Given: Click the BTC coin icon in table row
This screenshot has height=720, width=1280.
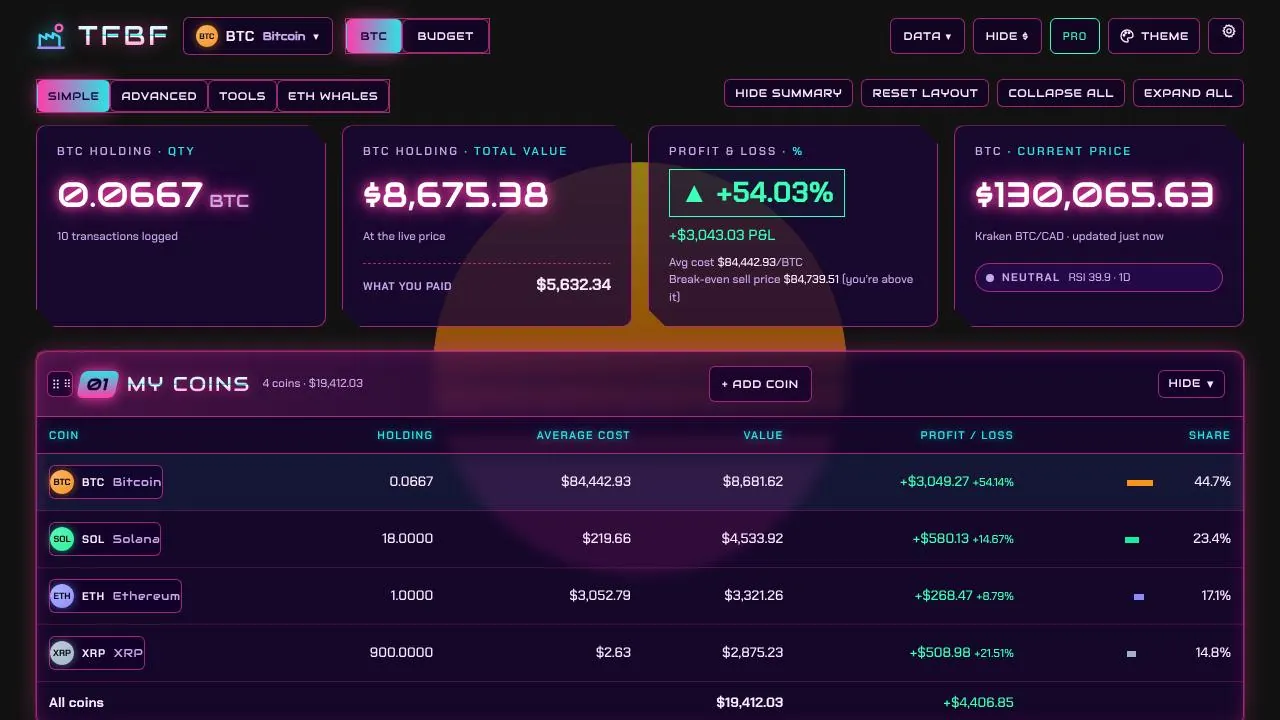Looking at the screenshot, I should (x=62, y=482).
